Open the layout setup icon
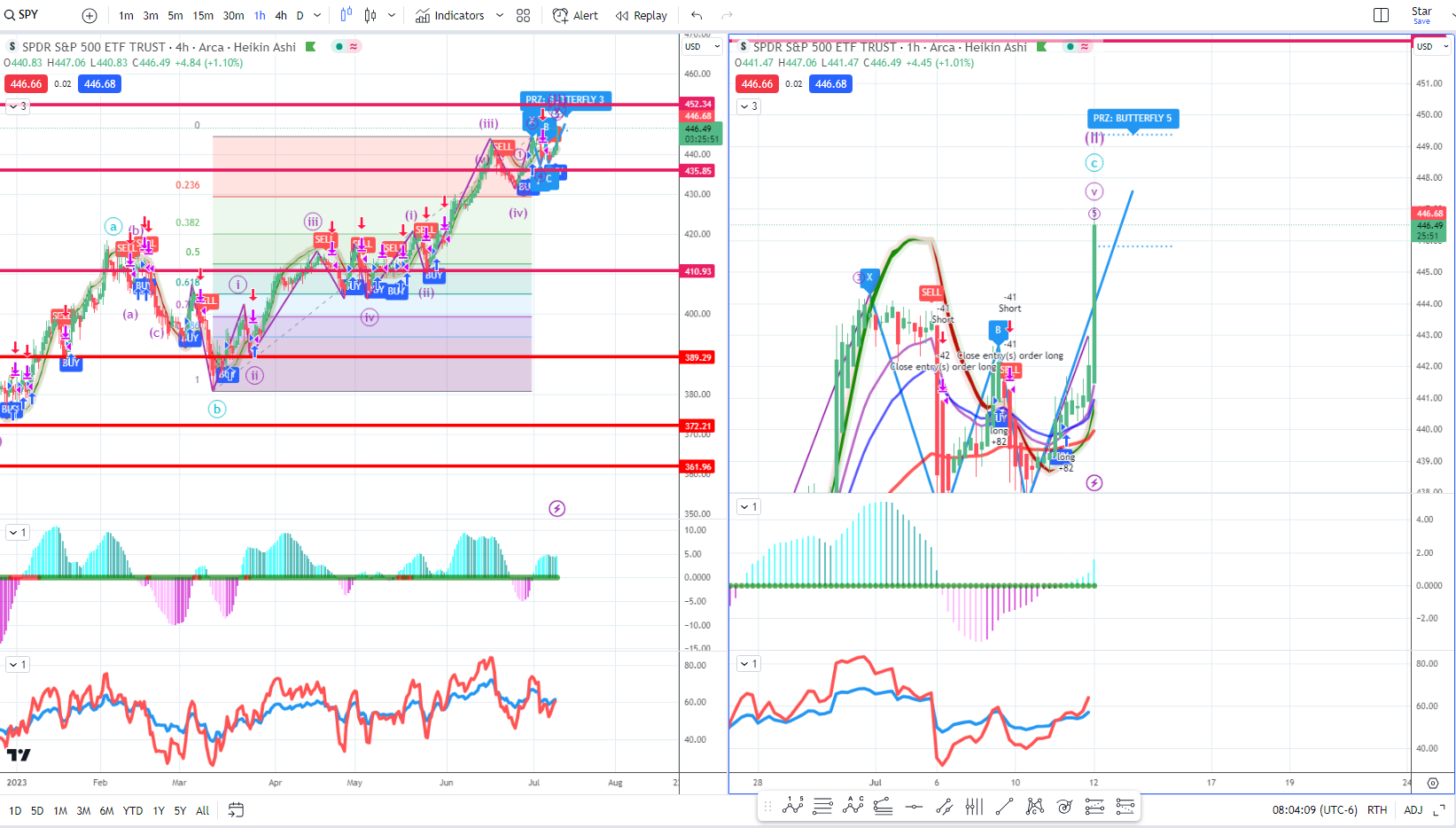Viewport: 1456px width, 828px height. [1381, 15]
